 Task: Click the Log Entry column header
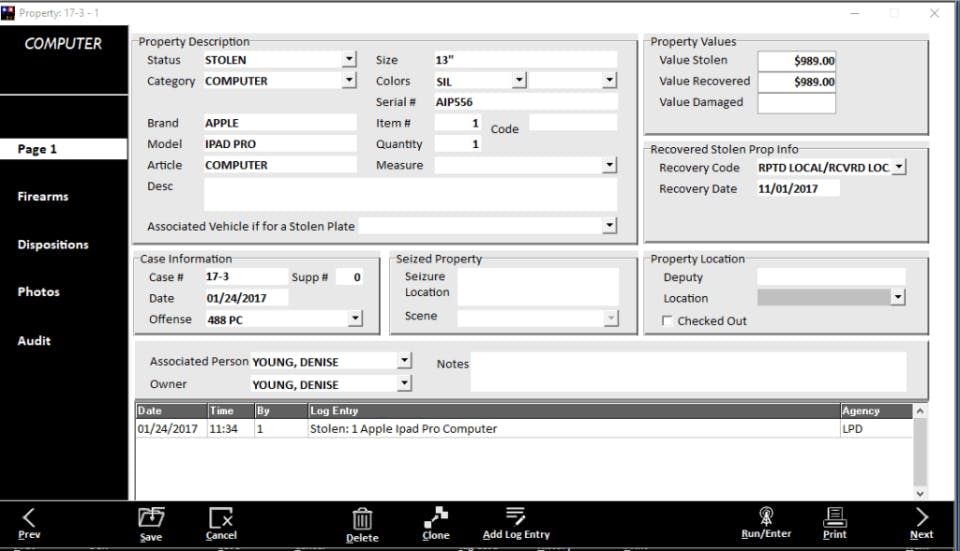(574, 411)
